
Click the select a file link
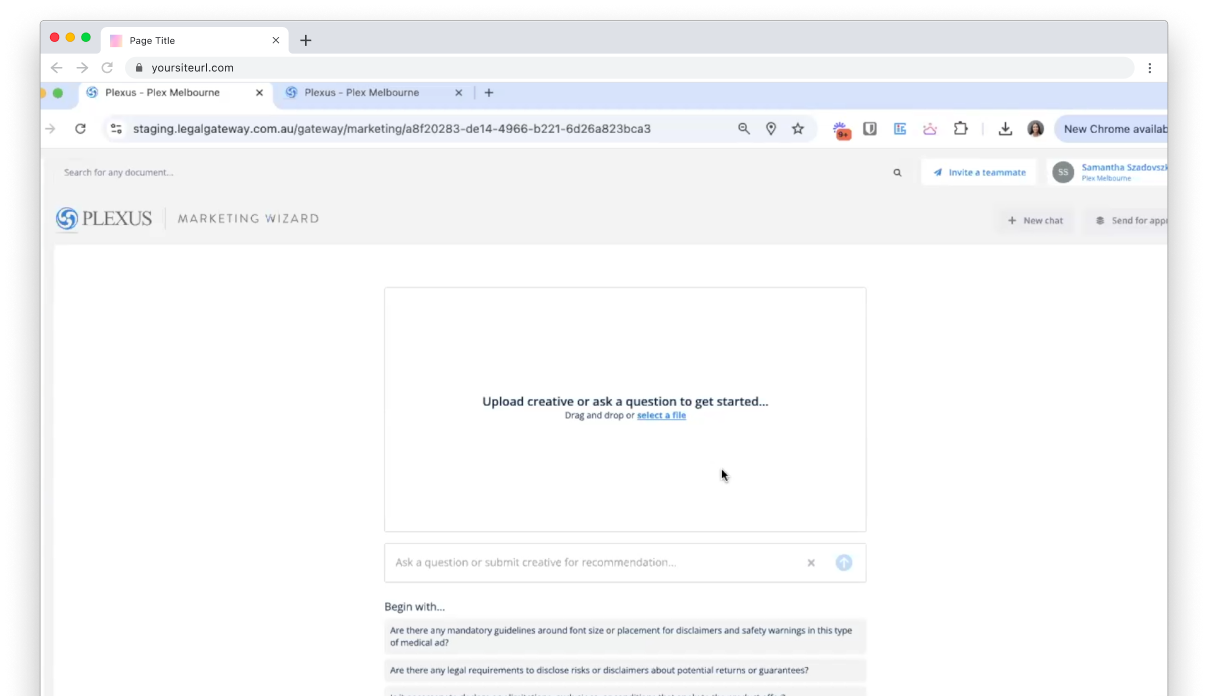(661, 415)
